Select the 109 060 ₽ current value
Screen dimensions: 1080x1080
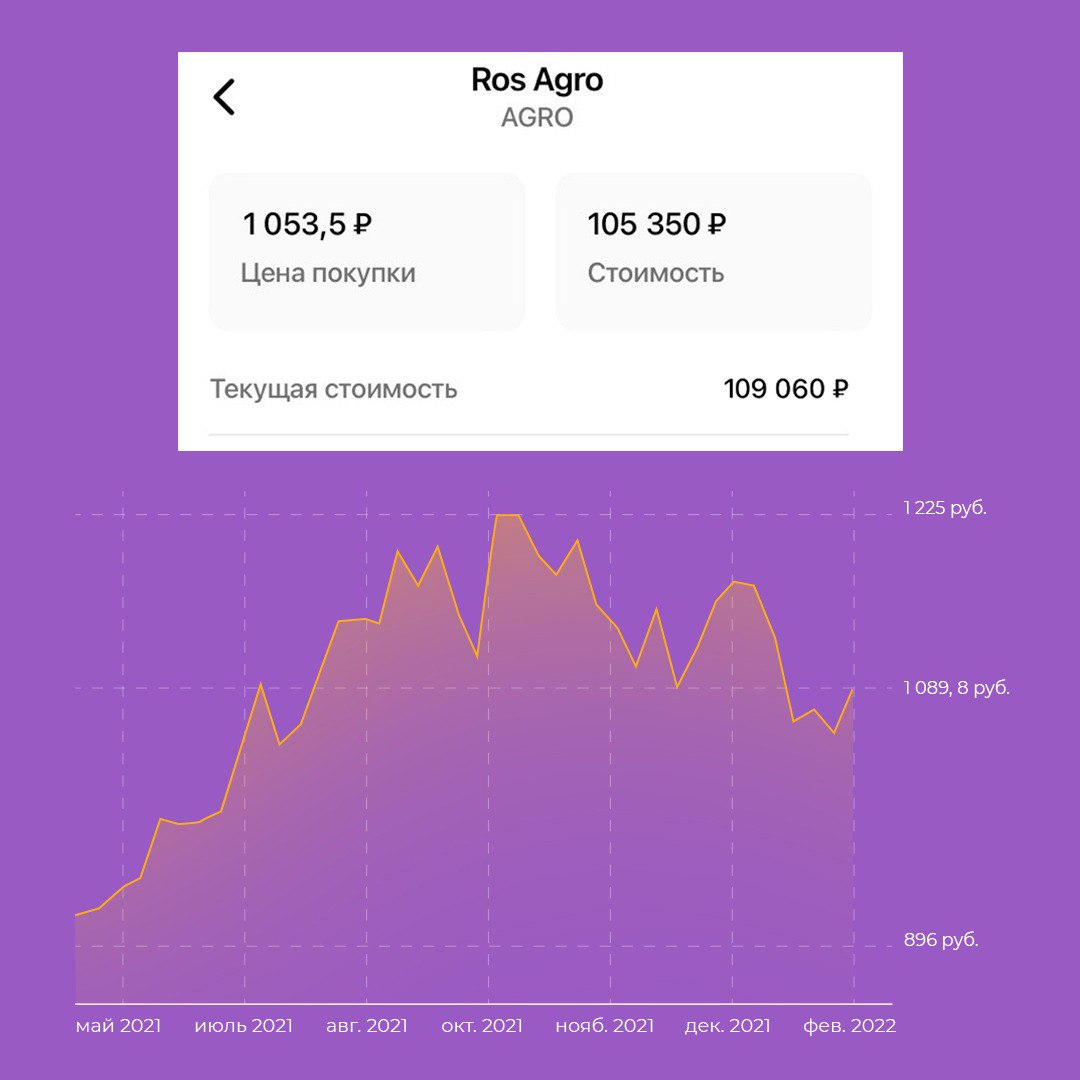point(786,389)
